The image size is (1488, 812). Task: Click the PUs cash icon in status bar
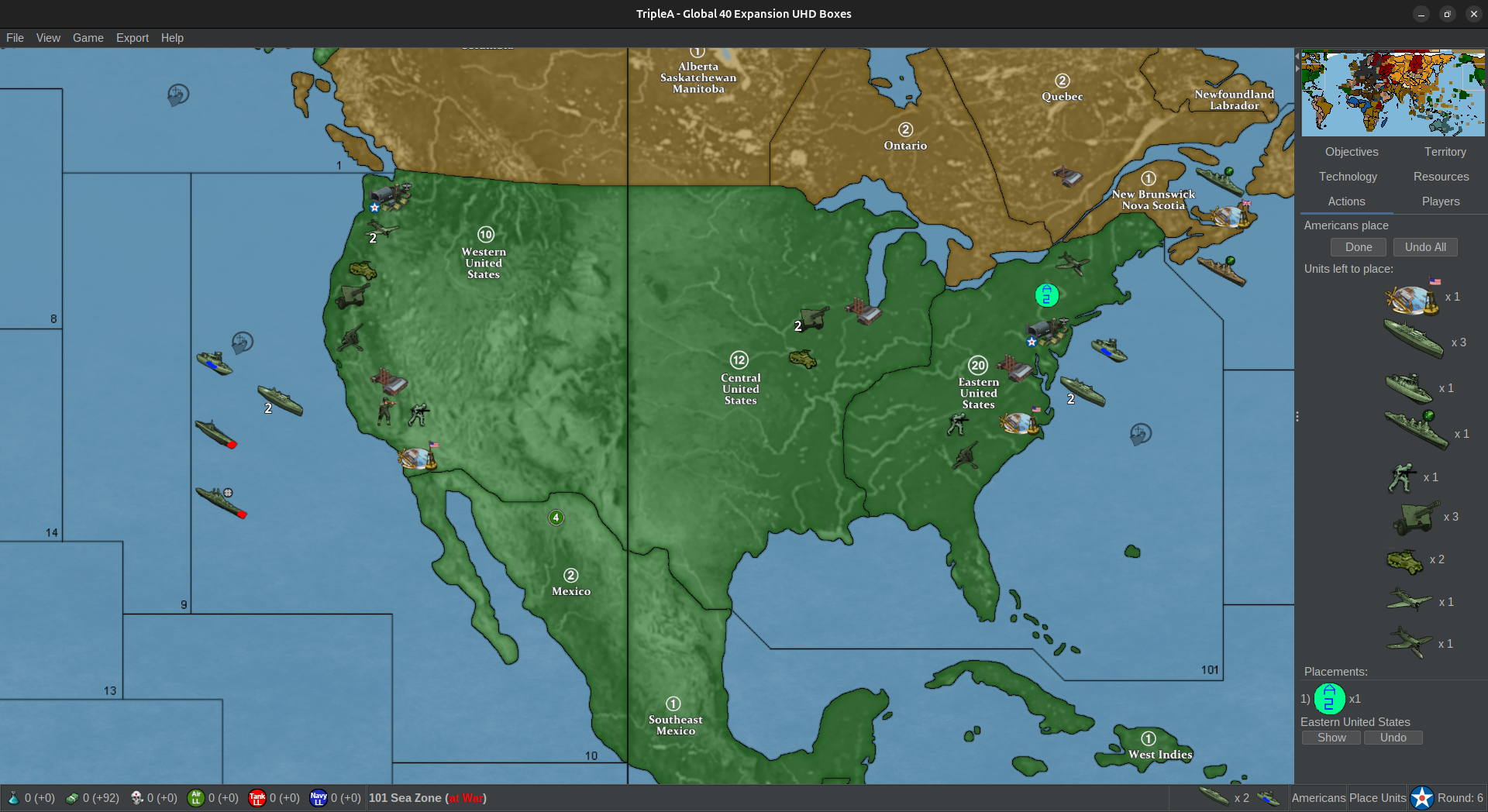click(72, 798)
